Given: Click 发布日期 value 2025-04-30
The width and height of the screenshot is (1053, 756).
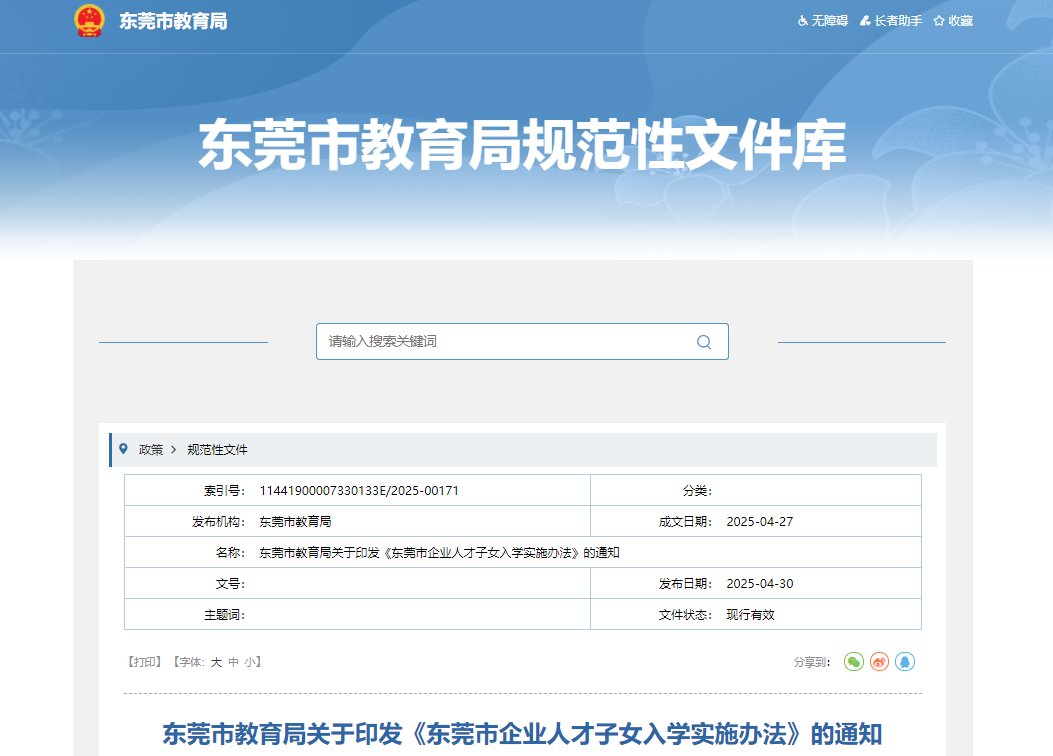Looking at the screenshot, I should (x=760, y=583).
